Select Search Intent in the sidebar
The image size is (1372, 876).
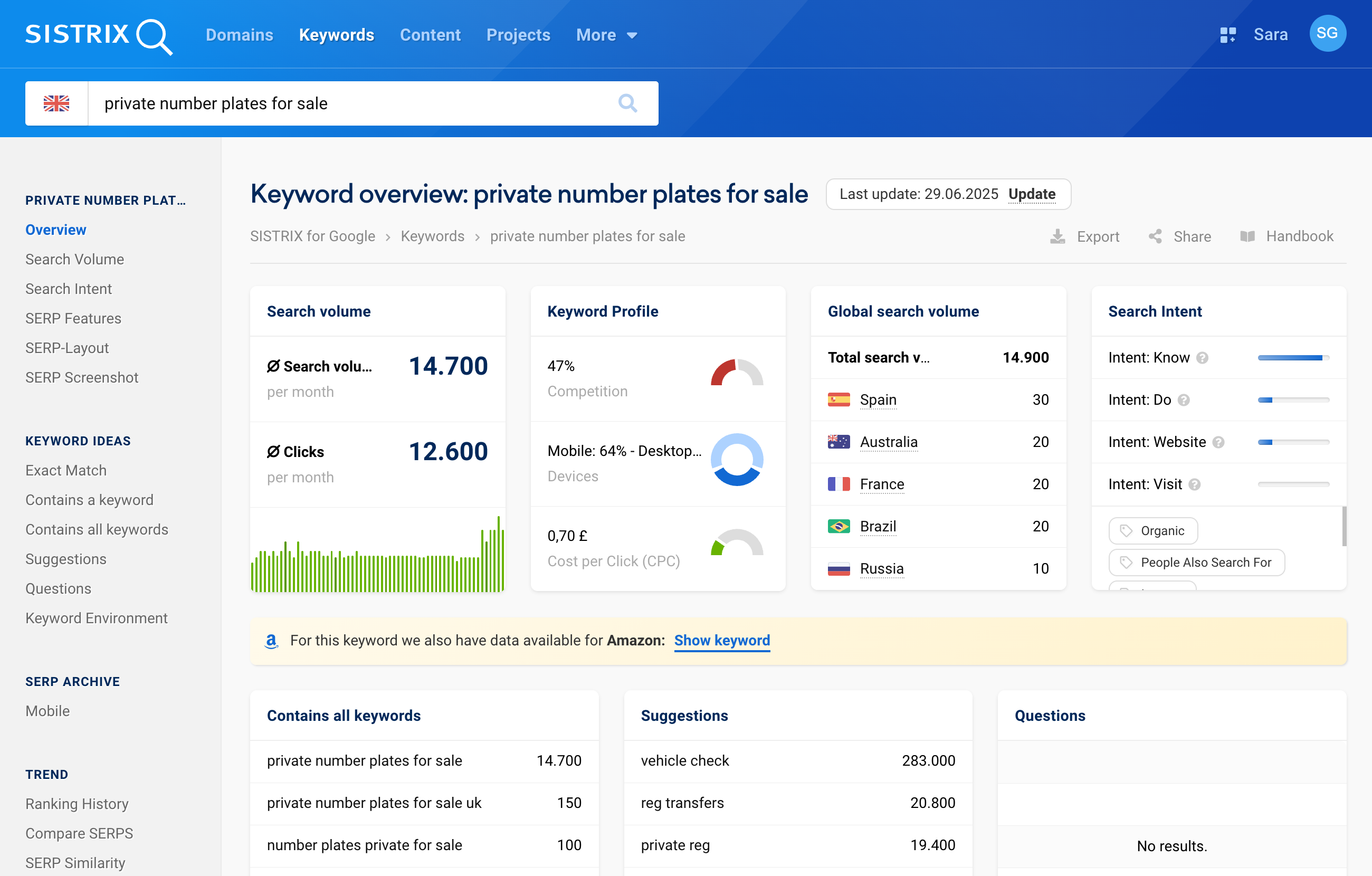[x=69, y=288]
